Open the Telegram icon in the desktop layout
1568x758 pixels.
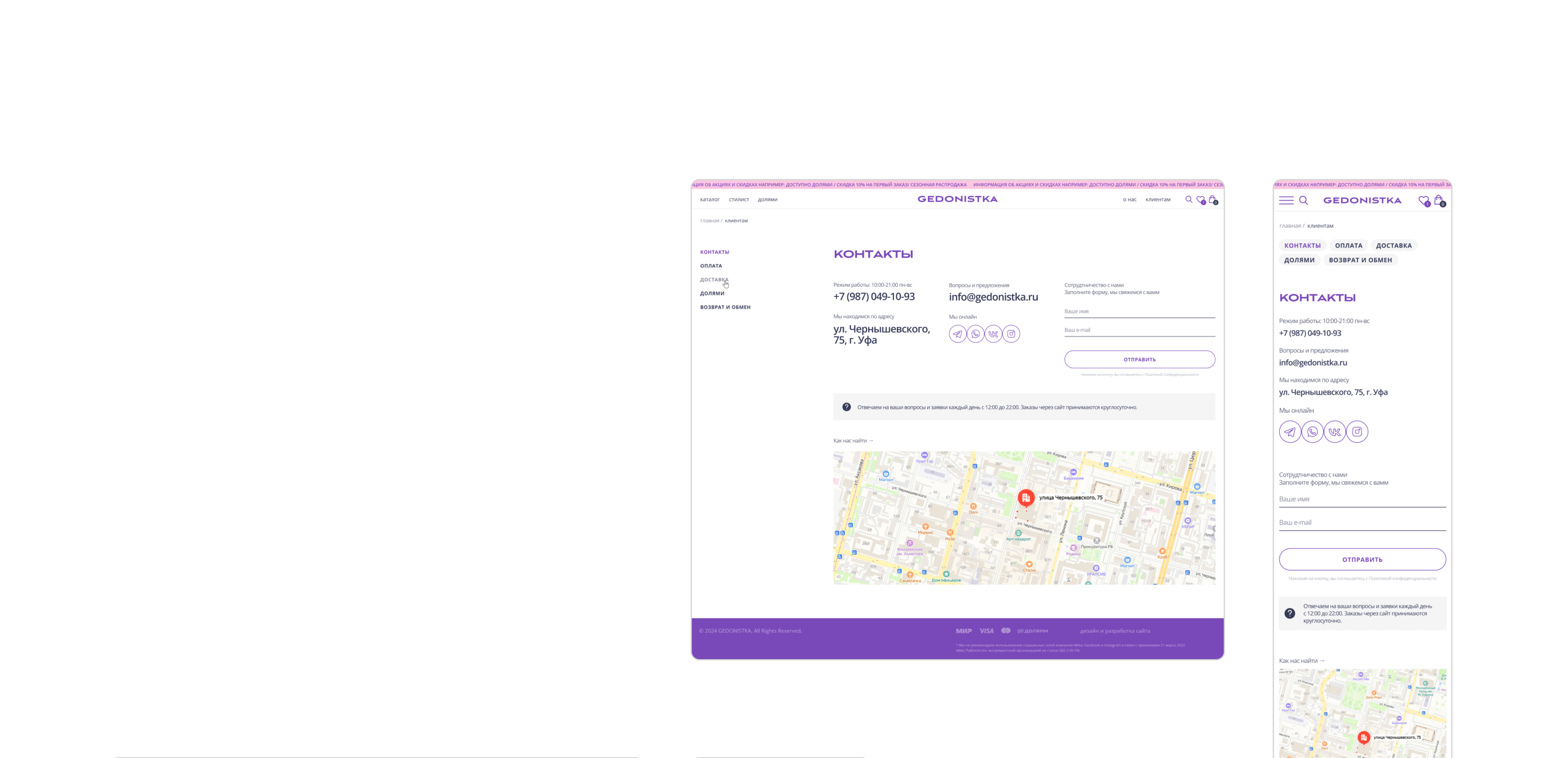(x=957, y=333)
